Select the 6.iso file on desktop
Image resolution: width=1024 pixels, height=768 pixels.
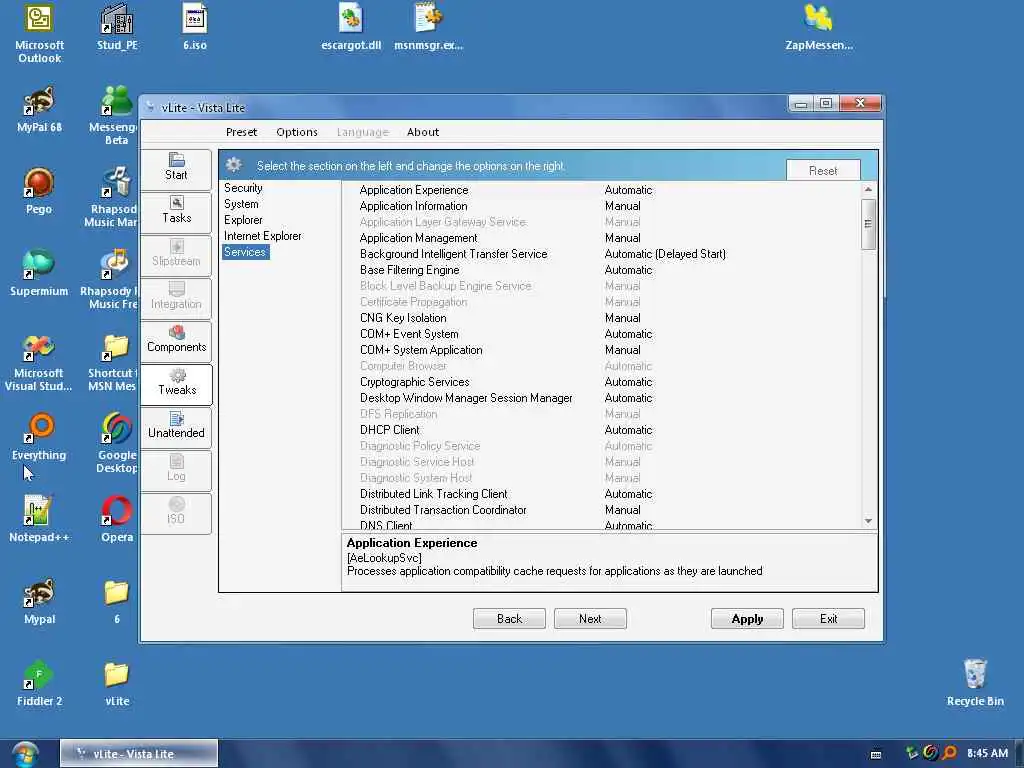click(195, 27)
